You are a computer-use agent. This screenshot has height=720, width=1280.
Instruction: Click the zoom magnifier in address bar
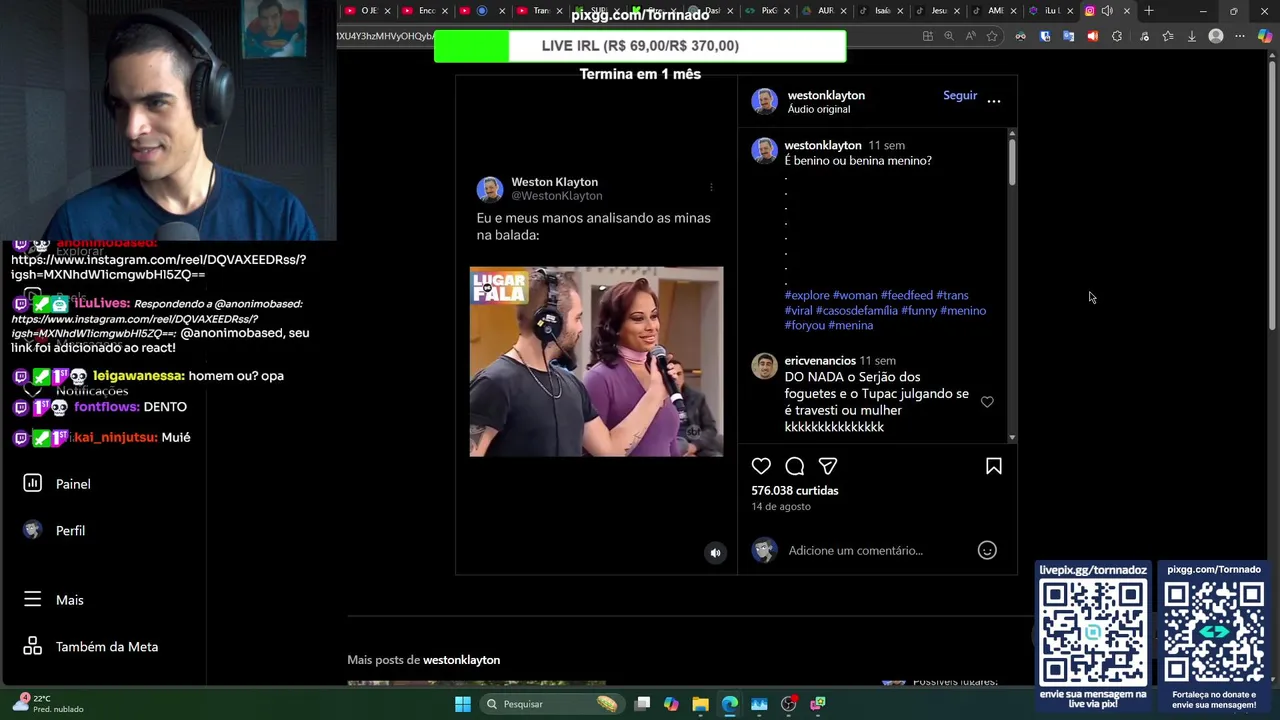point(949,36)
